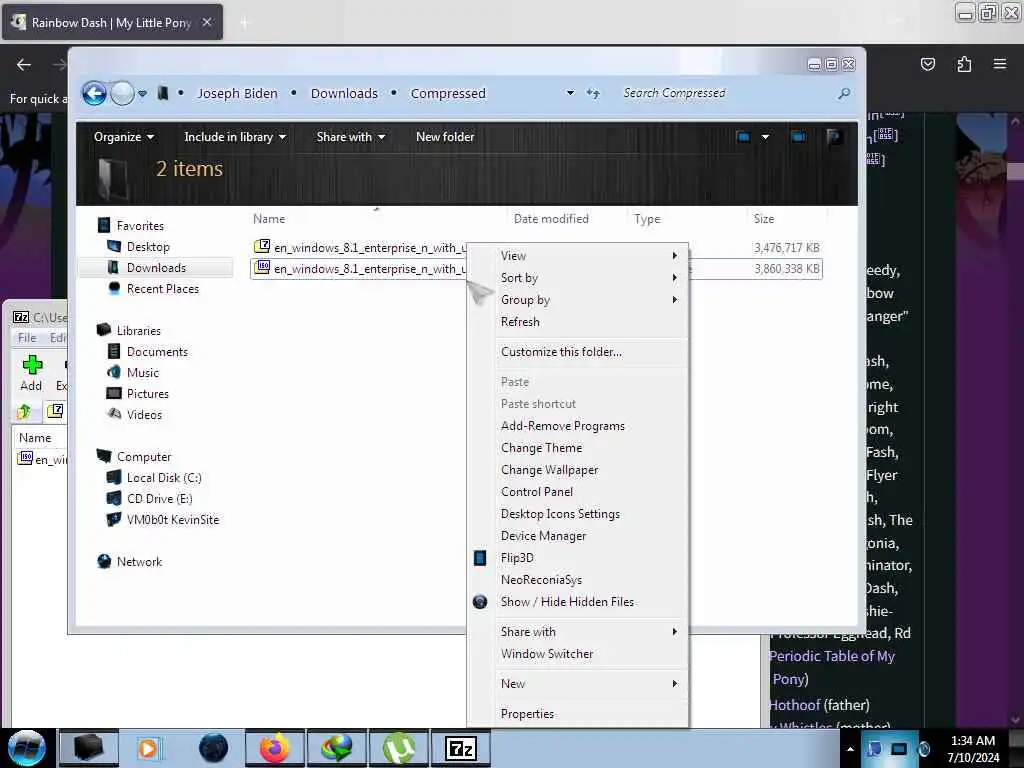Screen dimensions: 1024x768
Task: Click the refresh address bar arrows icon
Action: tap(592, 93)
